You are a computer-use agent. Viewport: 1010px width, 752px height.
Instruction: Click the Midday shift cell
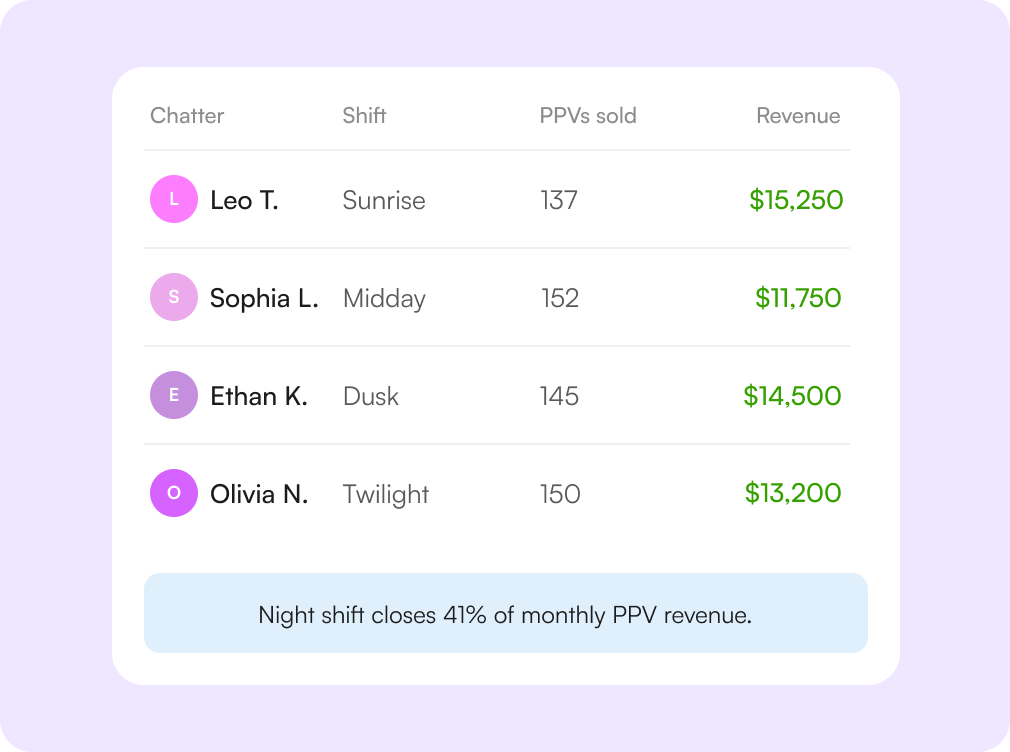pyautogui.click(x=384, y=299)
